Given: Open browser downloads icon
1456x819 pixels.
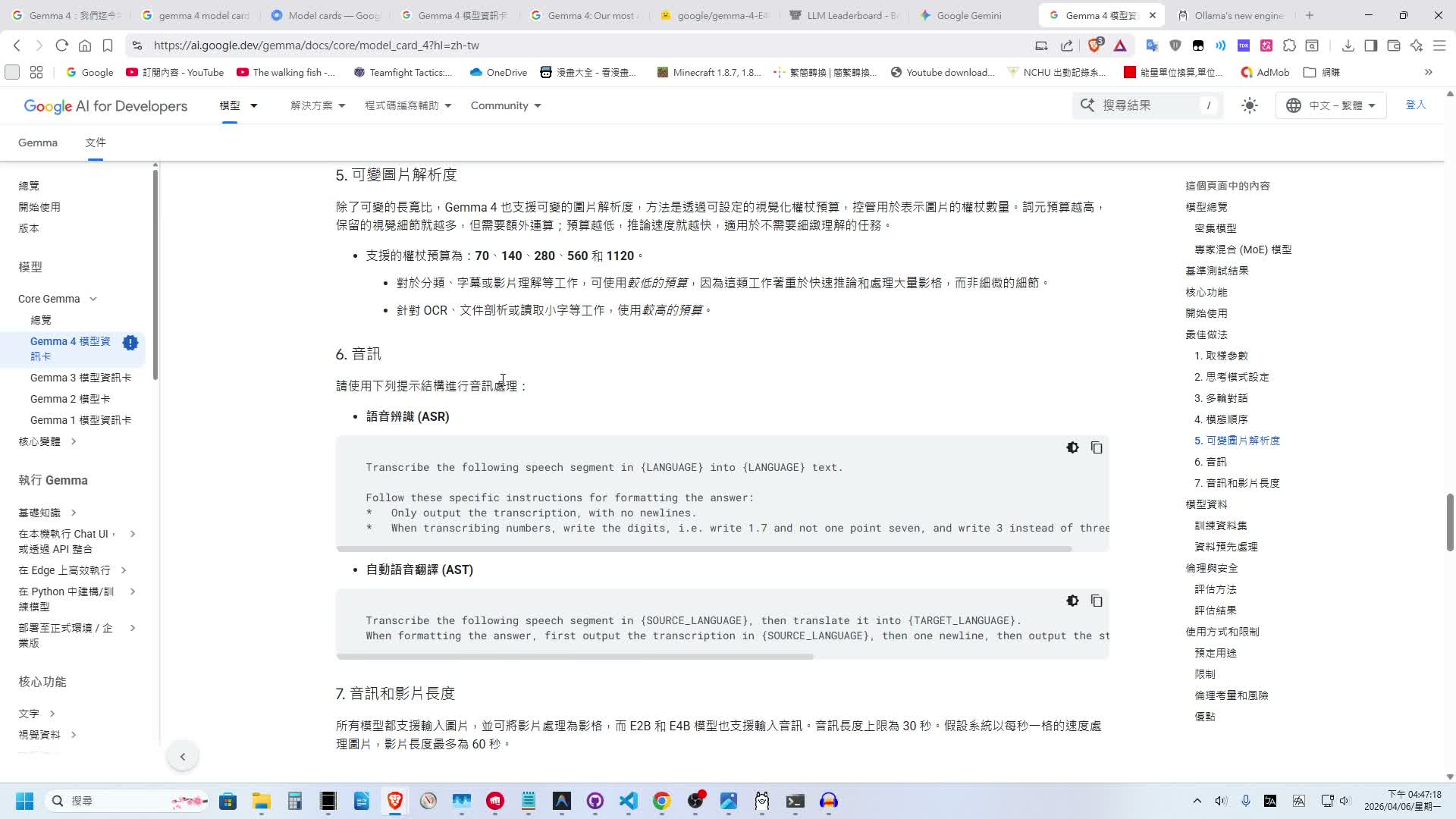Looking at the screenshot, I should [x=1348, y=45].
